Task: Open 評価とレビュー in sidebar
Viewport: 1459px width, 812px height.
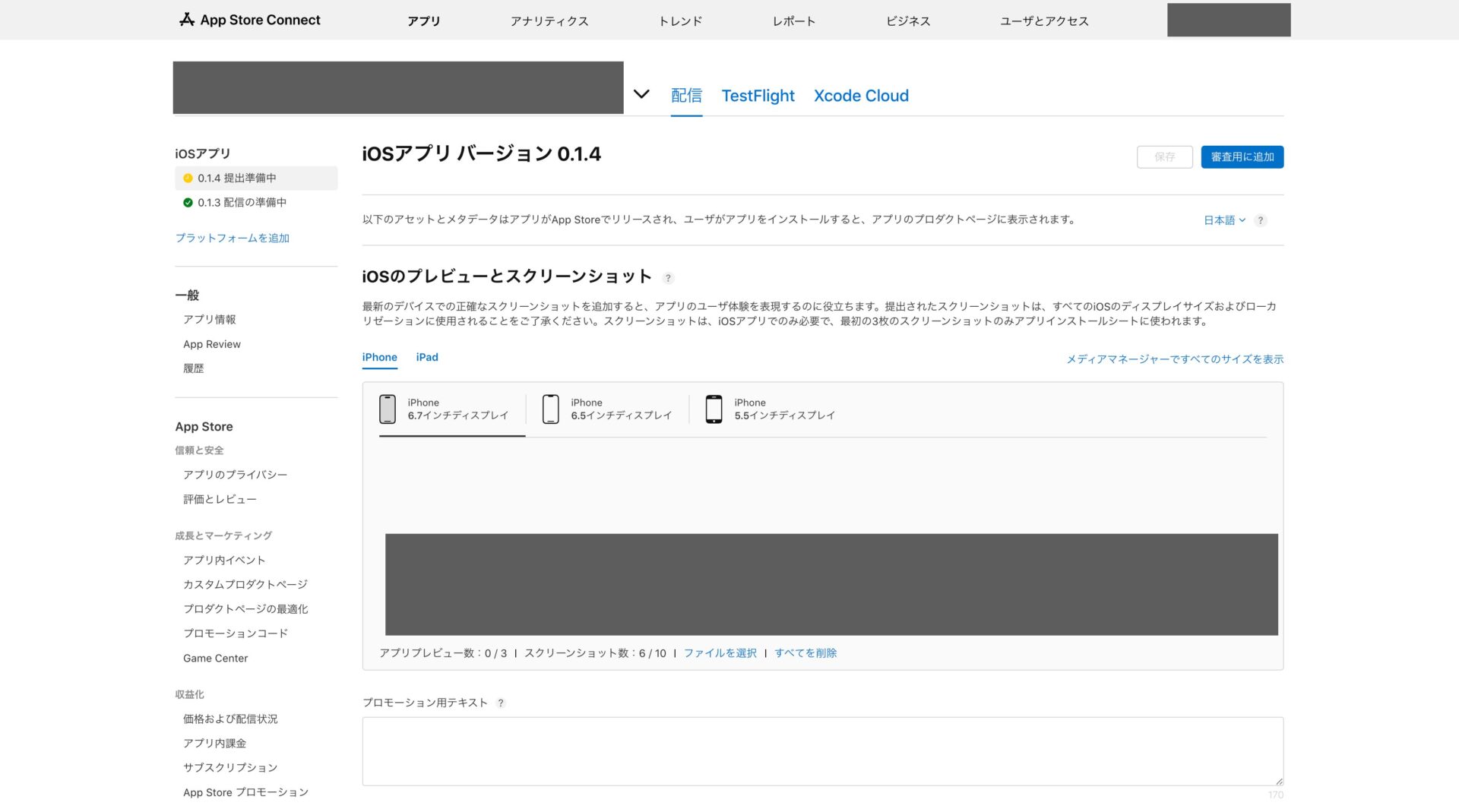Action: (220, 500)
